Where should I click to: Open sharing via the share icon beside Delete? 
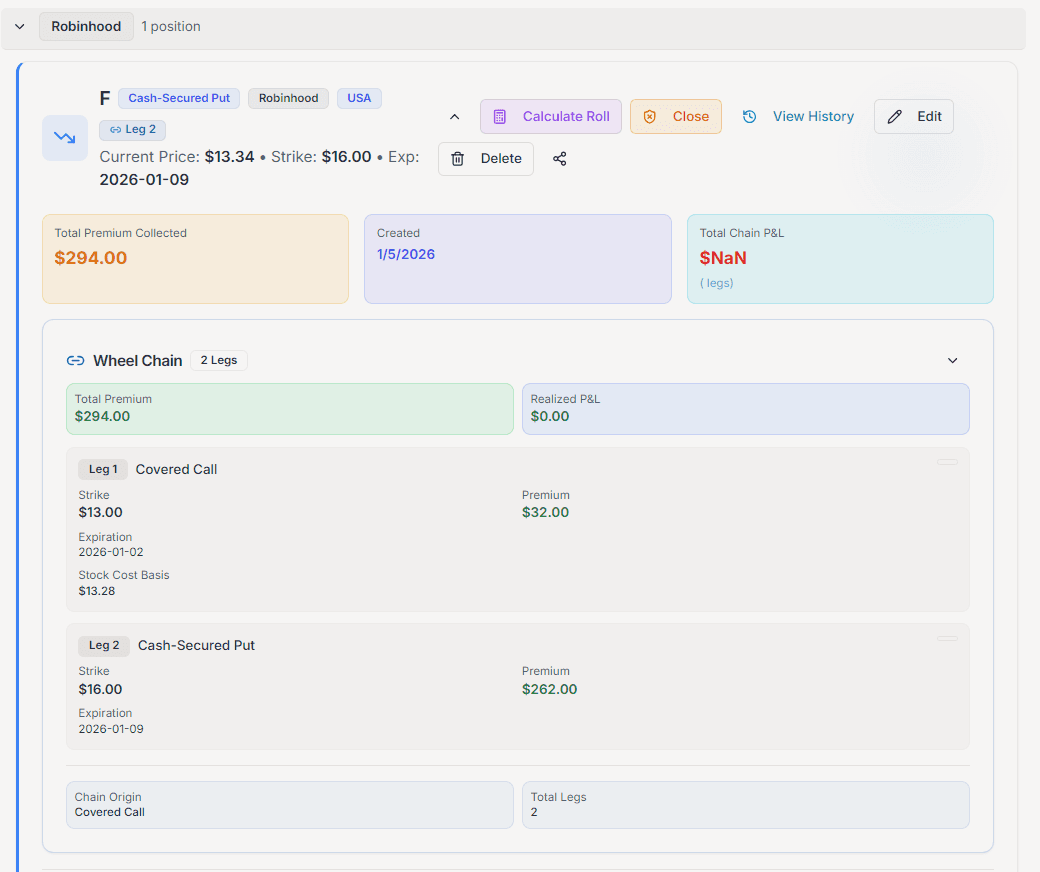coord(560,158)
